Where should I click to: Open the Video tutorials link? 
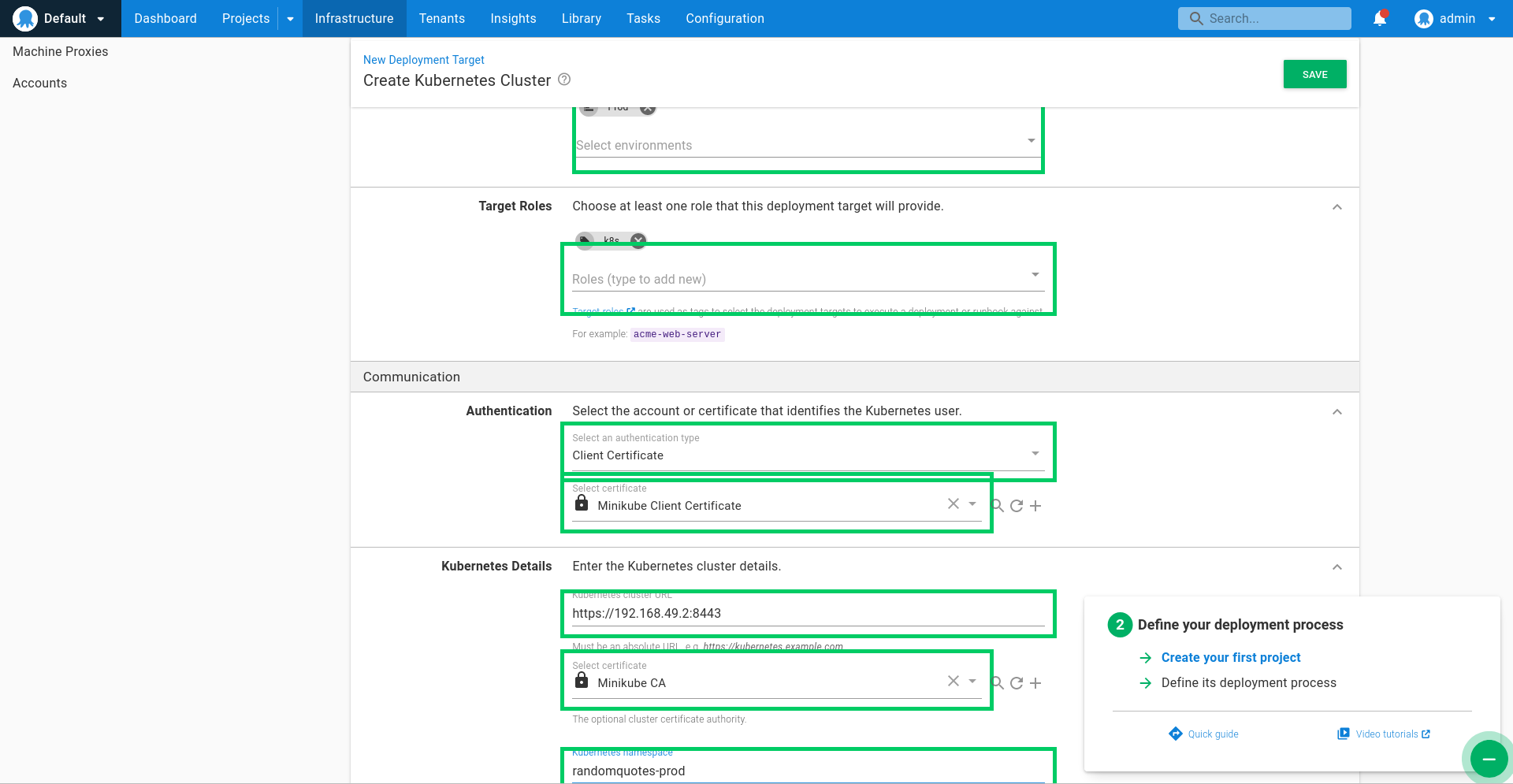pyautogui.click(x=1386, y=734)
